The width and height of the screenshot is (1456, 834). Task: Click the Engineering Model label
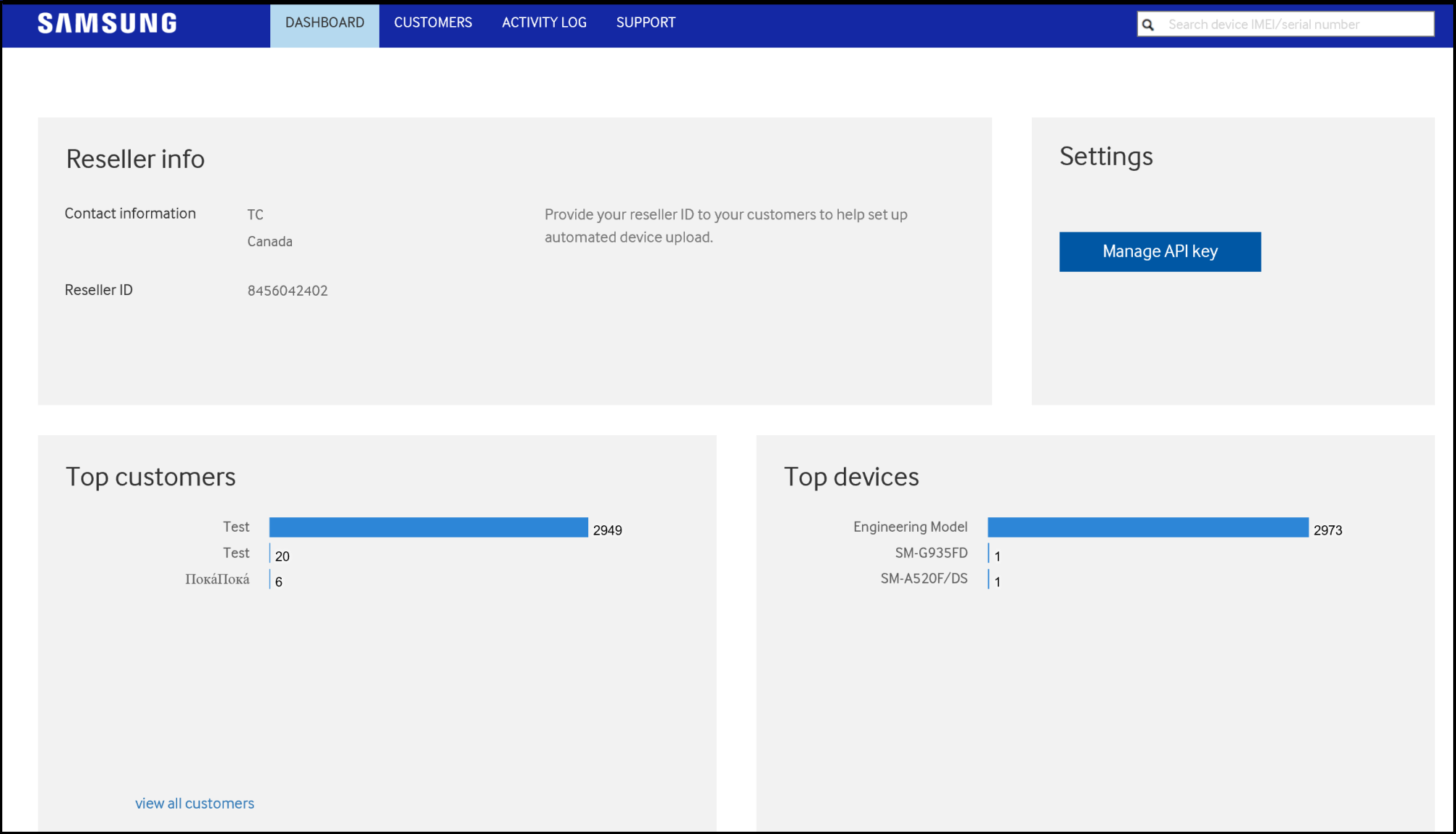click(910, 527)
